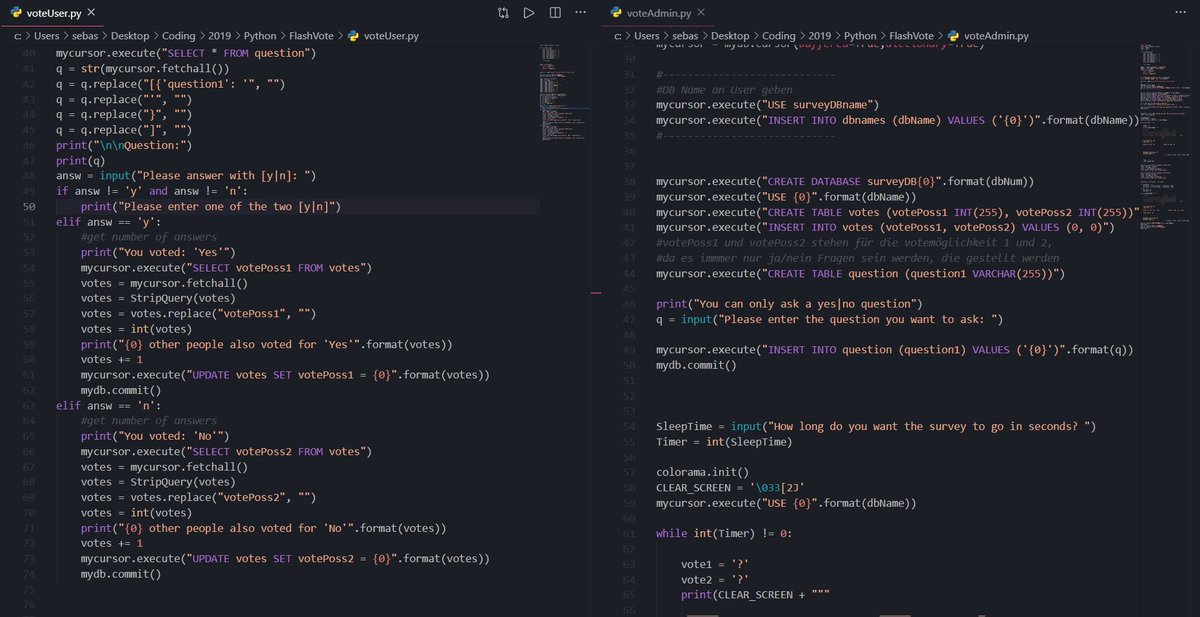The width and height of the screenshot is (1200, 617).
Task: Open the FlashVote breadcrumb dropdown
Action: [x=309, y=35]
